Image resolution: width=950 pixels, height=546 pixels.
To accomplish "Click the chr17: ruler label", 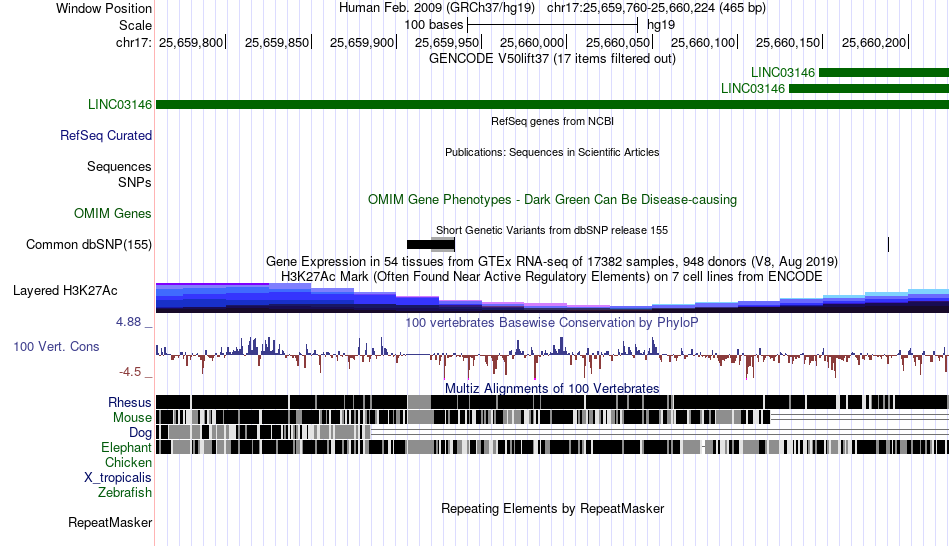I will pyautogui.click(x=133, y=42).
